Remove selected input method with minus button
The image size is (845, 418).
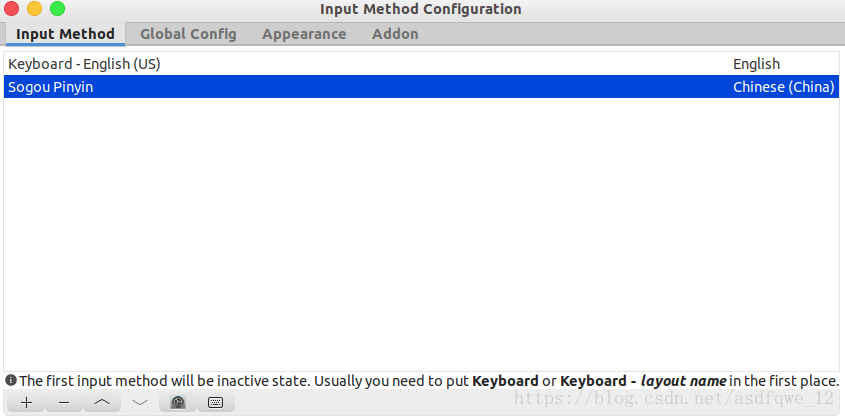(x=64, y=402)
